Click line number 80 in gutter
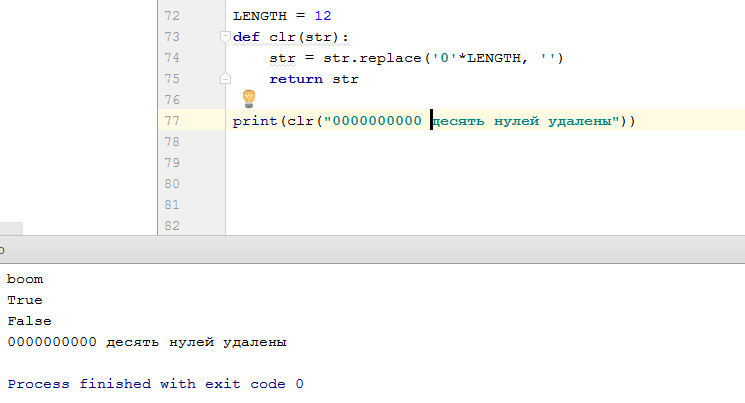745x403 pixels. (x=172, y=183)
